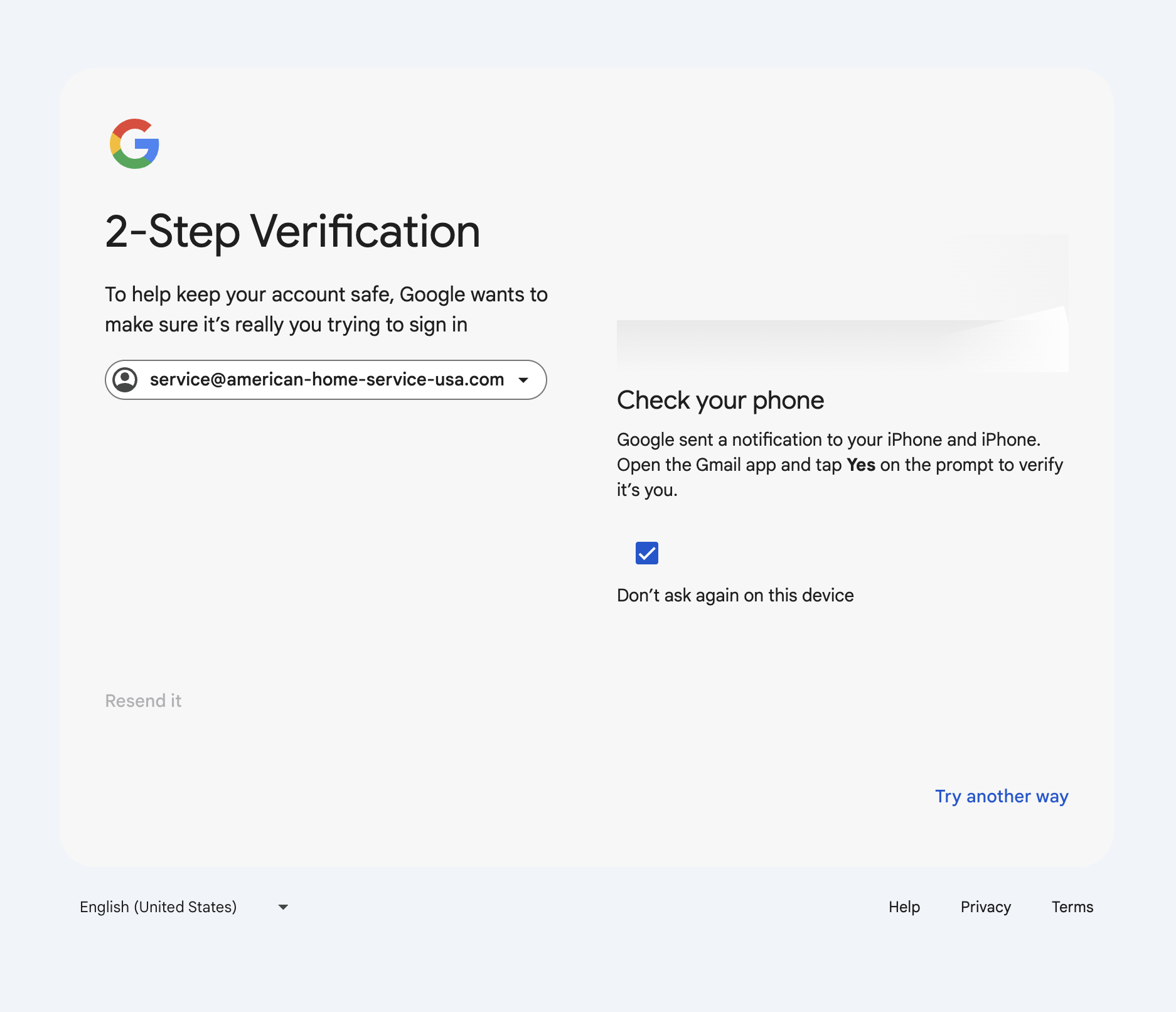This screenshot has height=1012, width=1176.
Task: Go to the Privacy footer link
Action: coord(985,907)
